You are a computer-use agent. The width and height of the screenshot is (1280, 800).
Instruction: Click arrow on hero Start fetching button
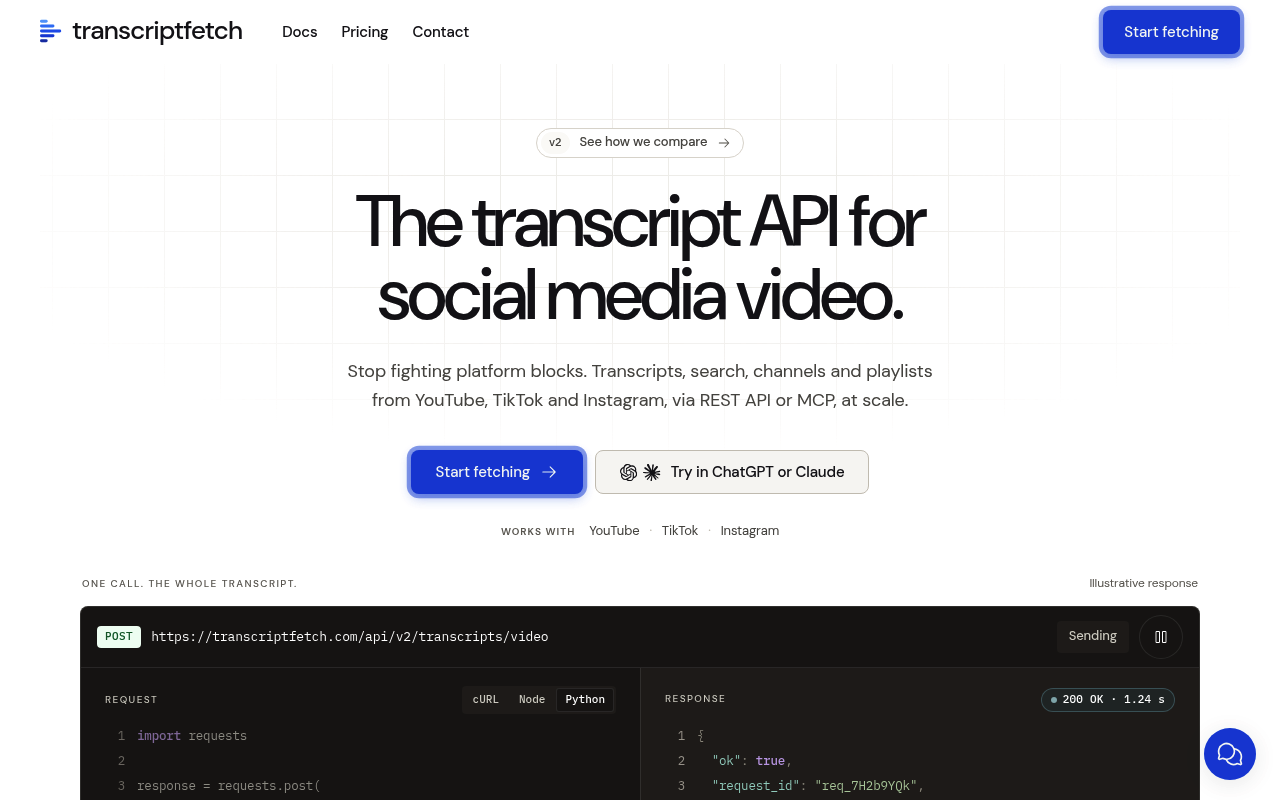[549, 472]
